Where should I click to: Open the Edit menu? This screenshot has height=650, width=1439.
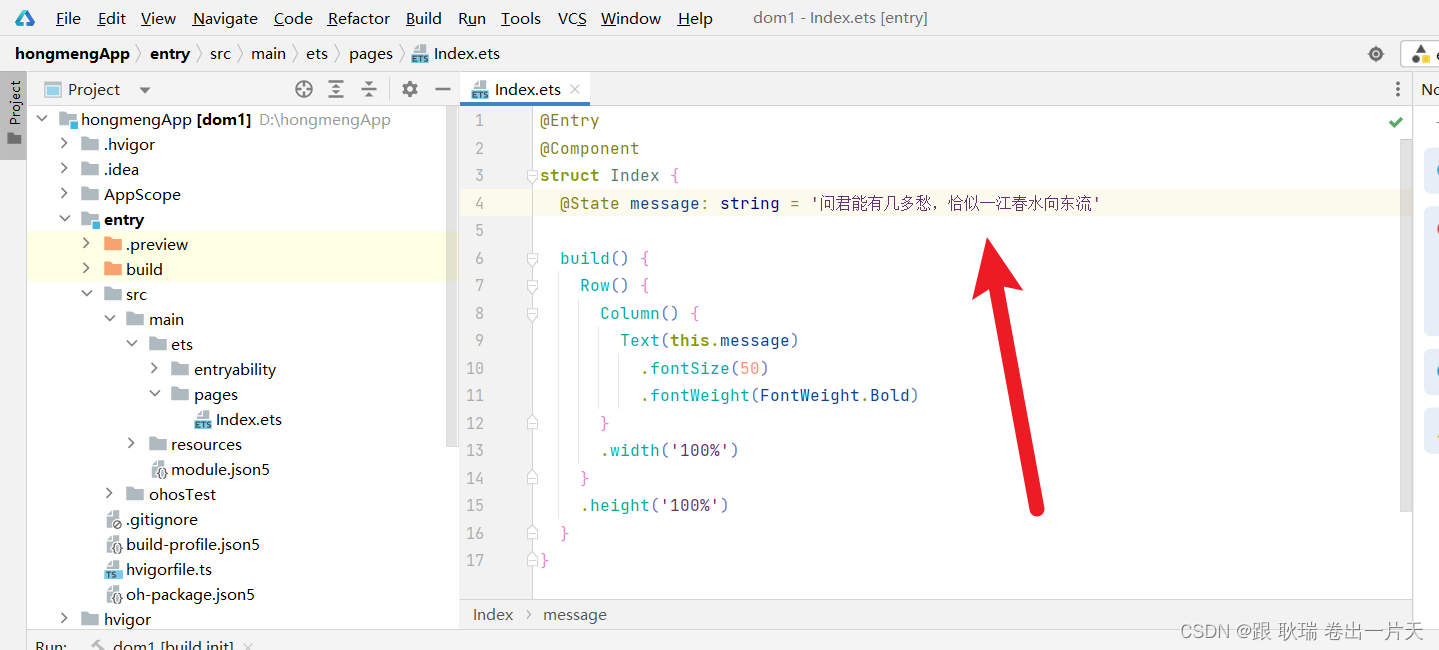click(112, 18)
